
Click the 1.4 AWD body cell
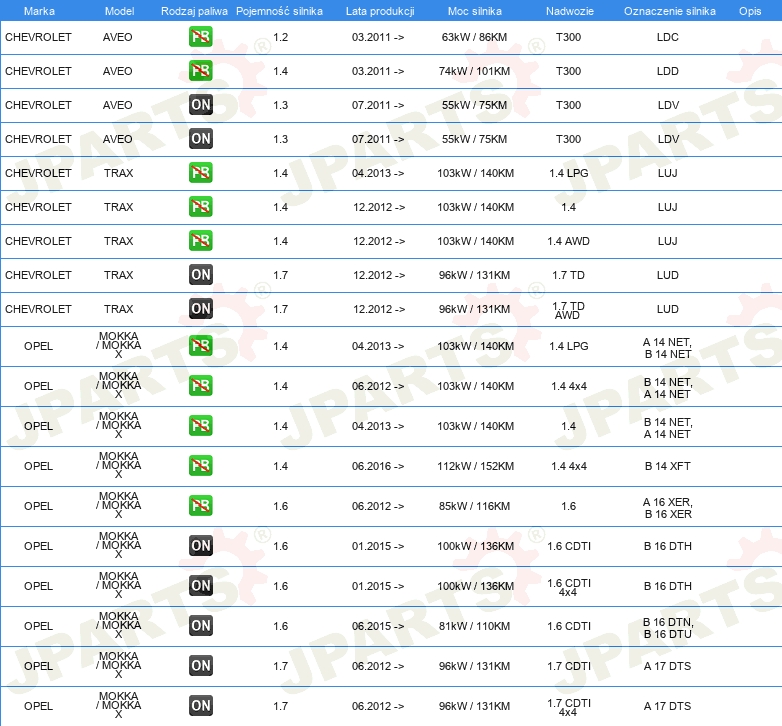tap(569, 241)
